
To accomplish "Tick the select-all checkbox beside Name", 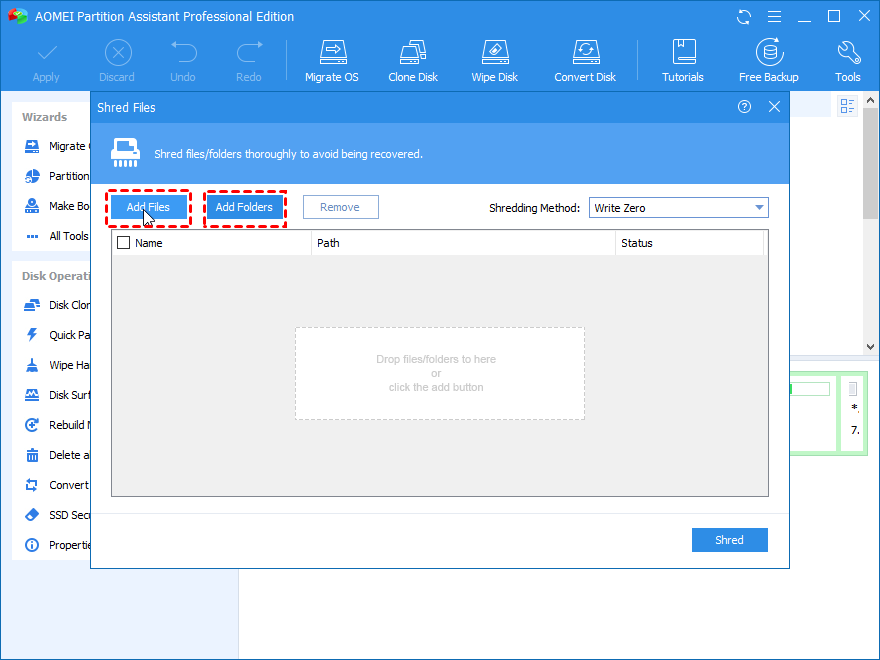I will point(123,243).
